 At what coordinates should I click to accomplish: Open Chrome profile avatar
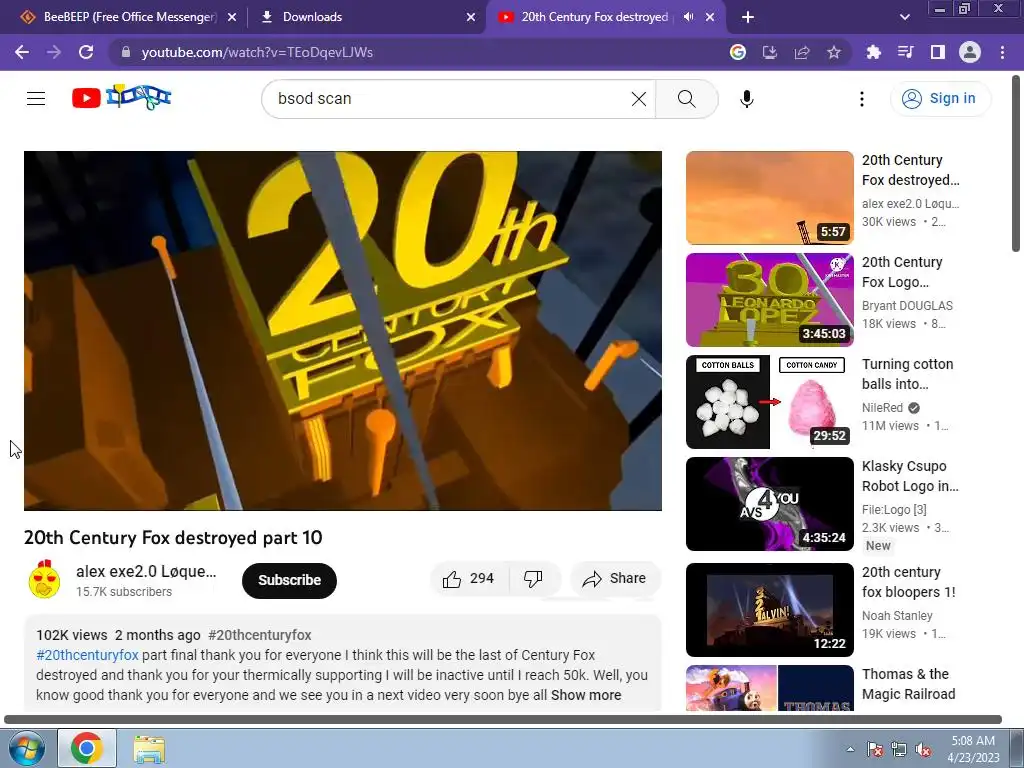click(x=970, y=52)
